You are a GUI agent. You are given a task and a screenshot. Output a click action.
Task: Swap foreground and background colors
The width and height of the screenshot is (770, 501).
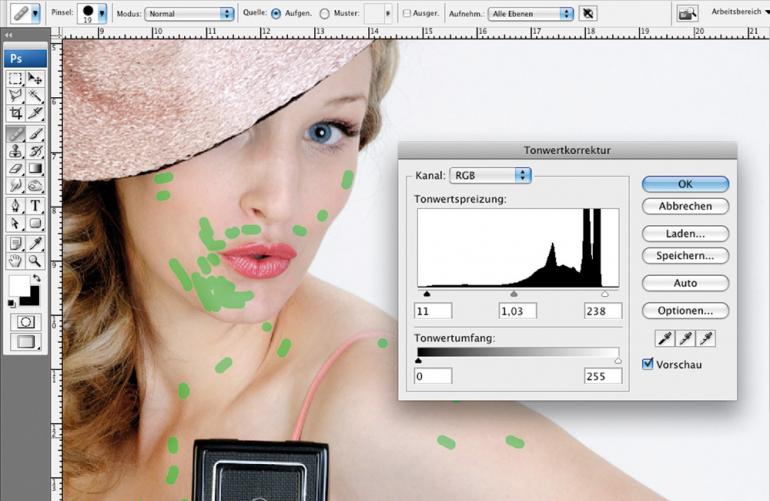pyautogui.click(x=36, y=278)
